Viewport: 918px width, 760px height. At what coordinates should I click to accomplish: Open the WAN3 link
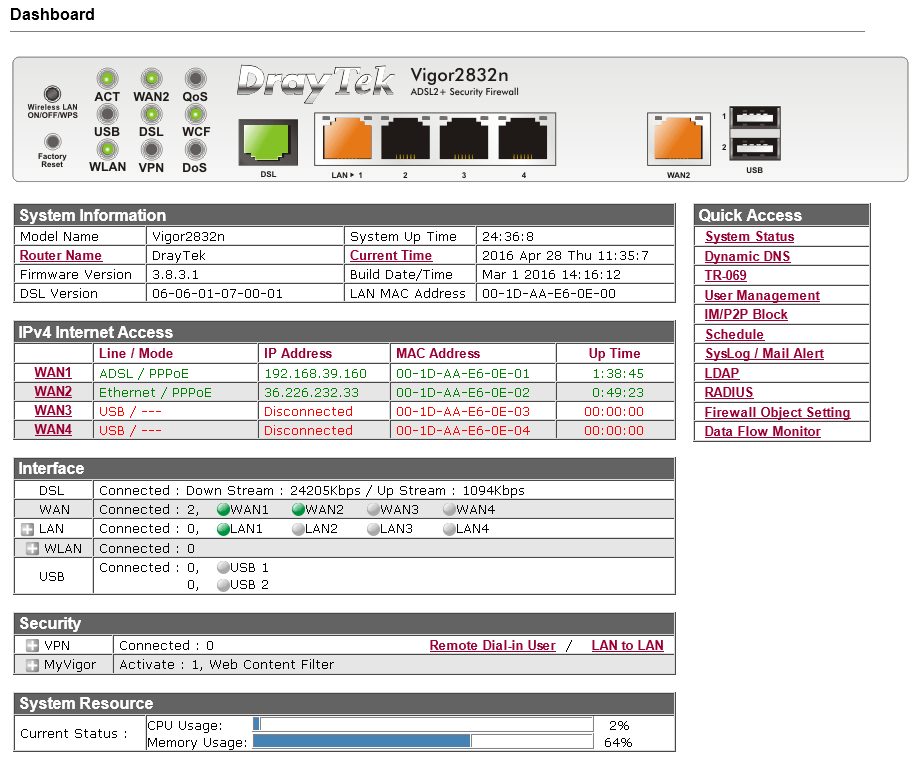click(x=53, y=411)
